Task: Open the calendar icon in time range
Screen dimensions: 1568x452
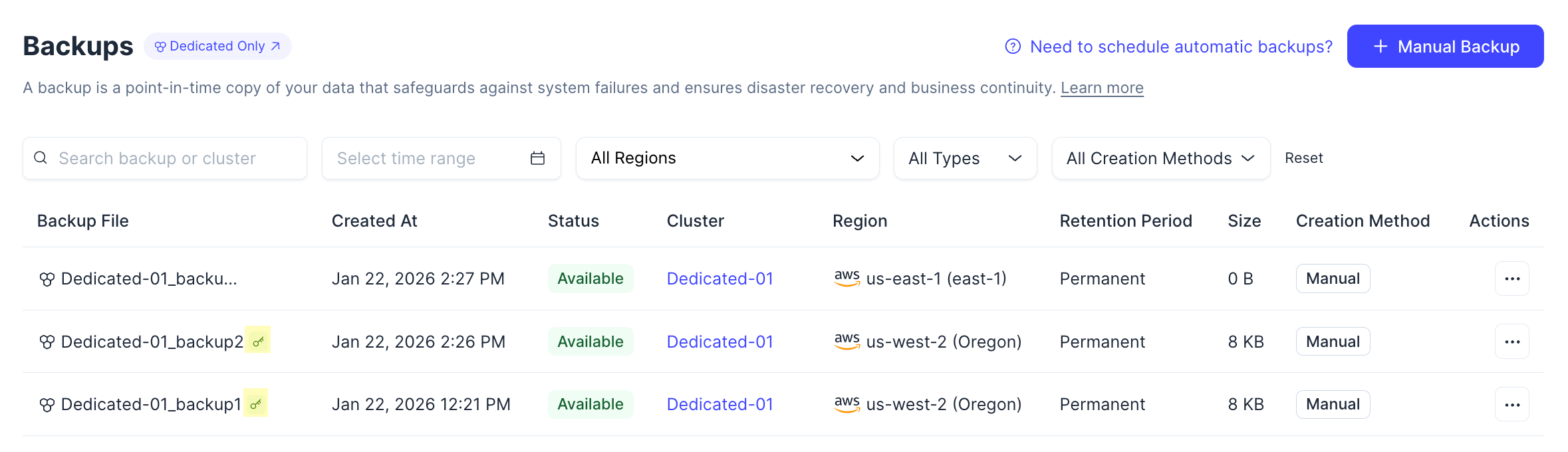Action: coord(537,158)
